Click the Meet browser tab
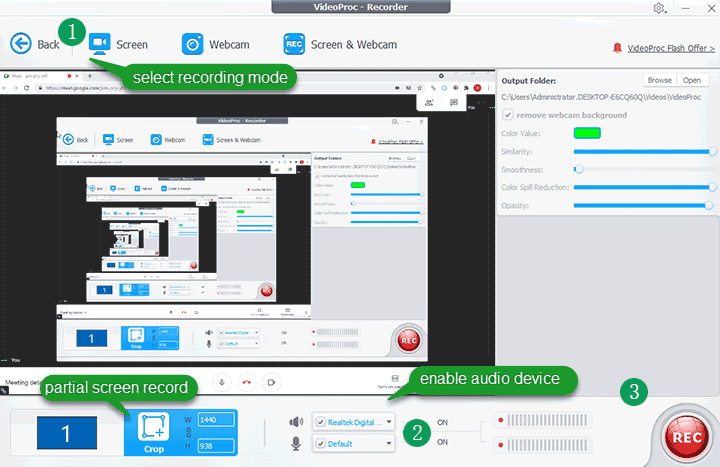Screen dimensions: 720x467 pyautogui.click(x=39, y=76)
